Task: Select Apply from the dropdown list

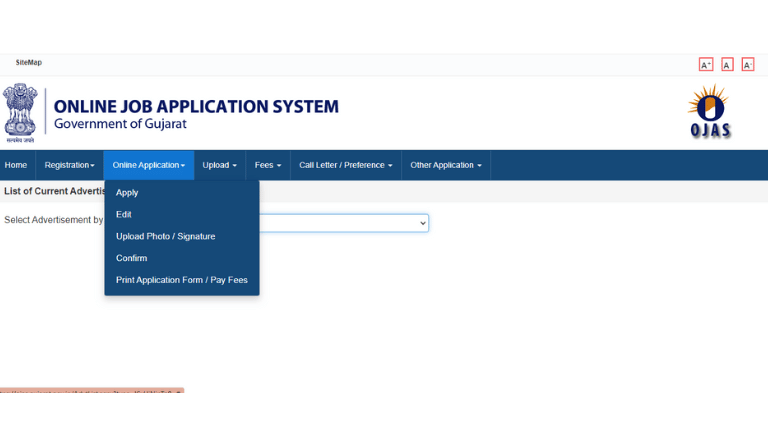Action: tap(127, 193)
